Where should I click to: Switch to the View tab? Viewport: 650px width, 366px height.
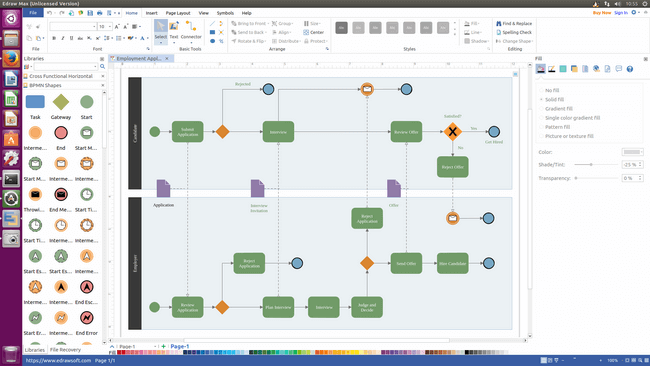tap(204, 13)
